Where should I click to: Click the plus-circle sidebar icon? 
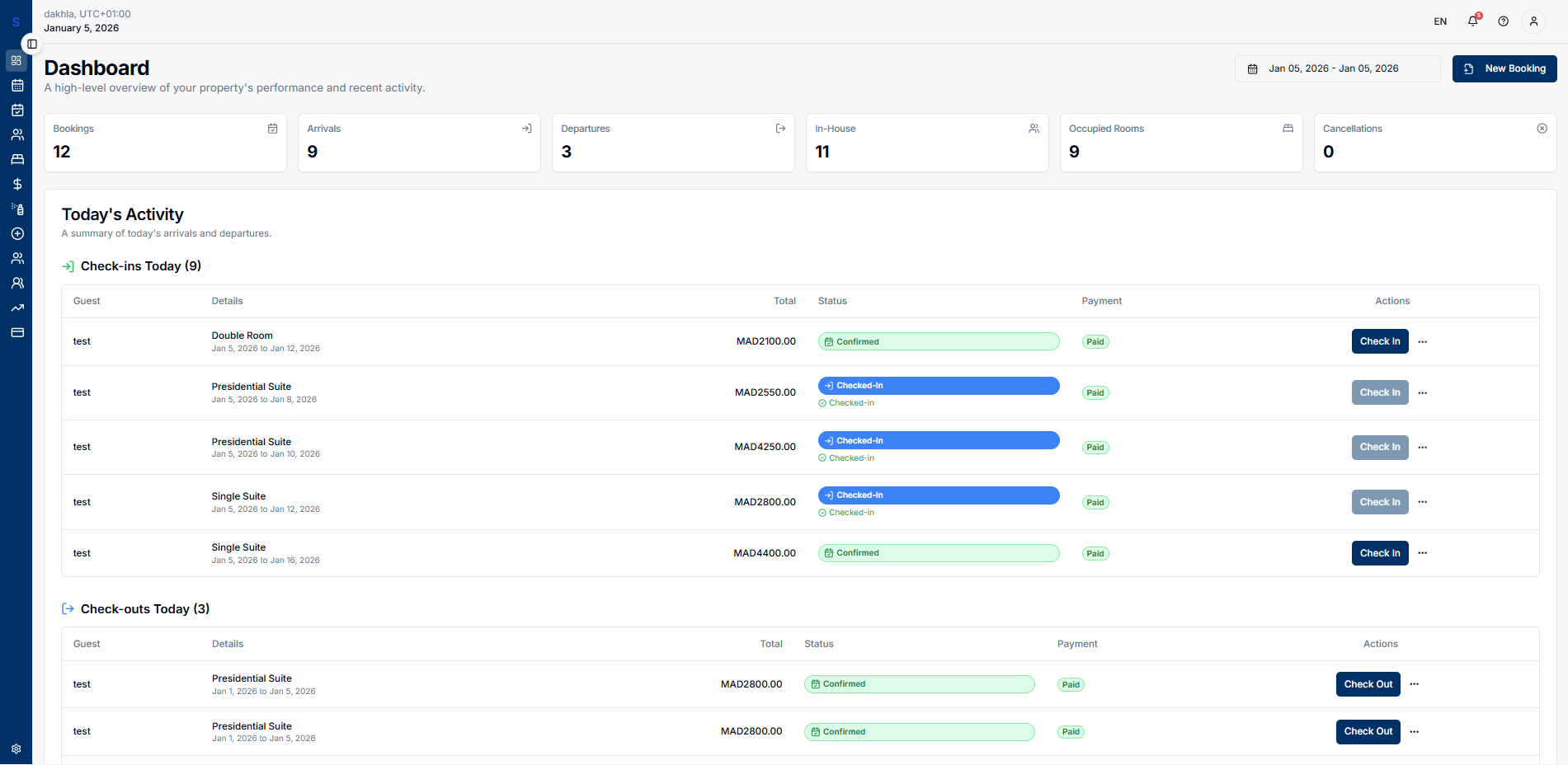tap(16, 234)
